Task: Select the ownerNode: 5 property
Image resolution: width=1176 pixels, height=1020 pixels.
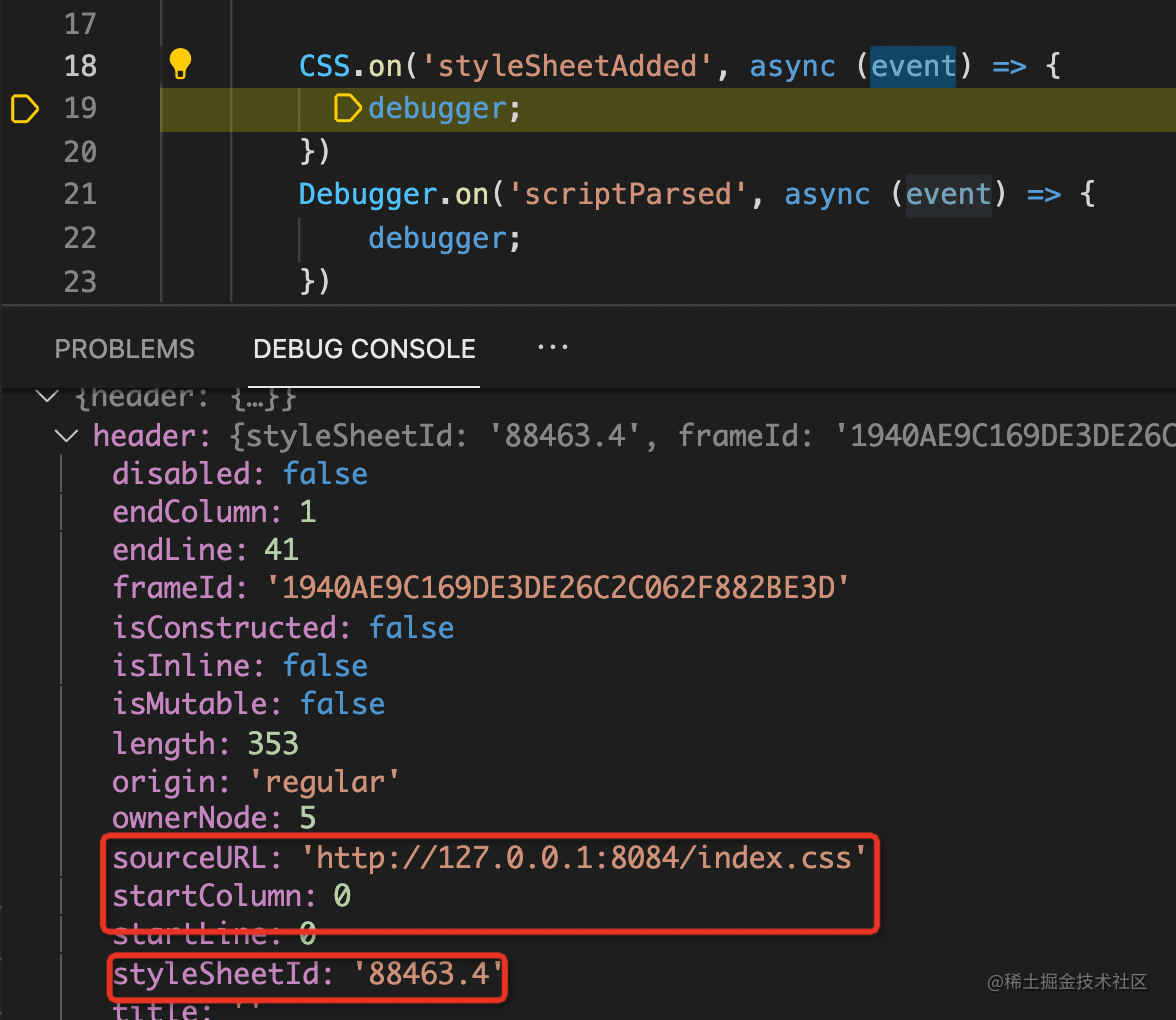Action: coord(214,818)
